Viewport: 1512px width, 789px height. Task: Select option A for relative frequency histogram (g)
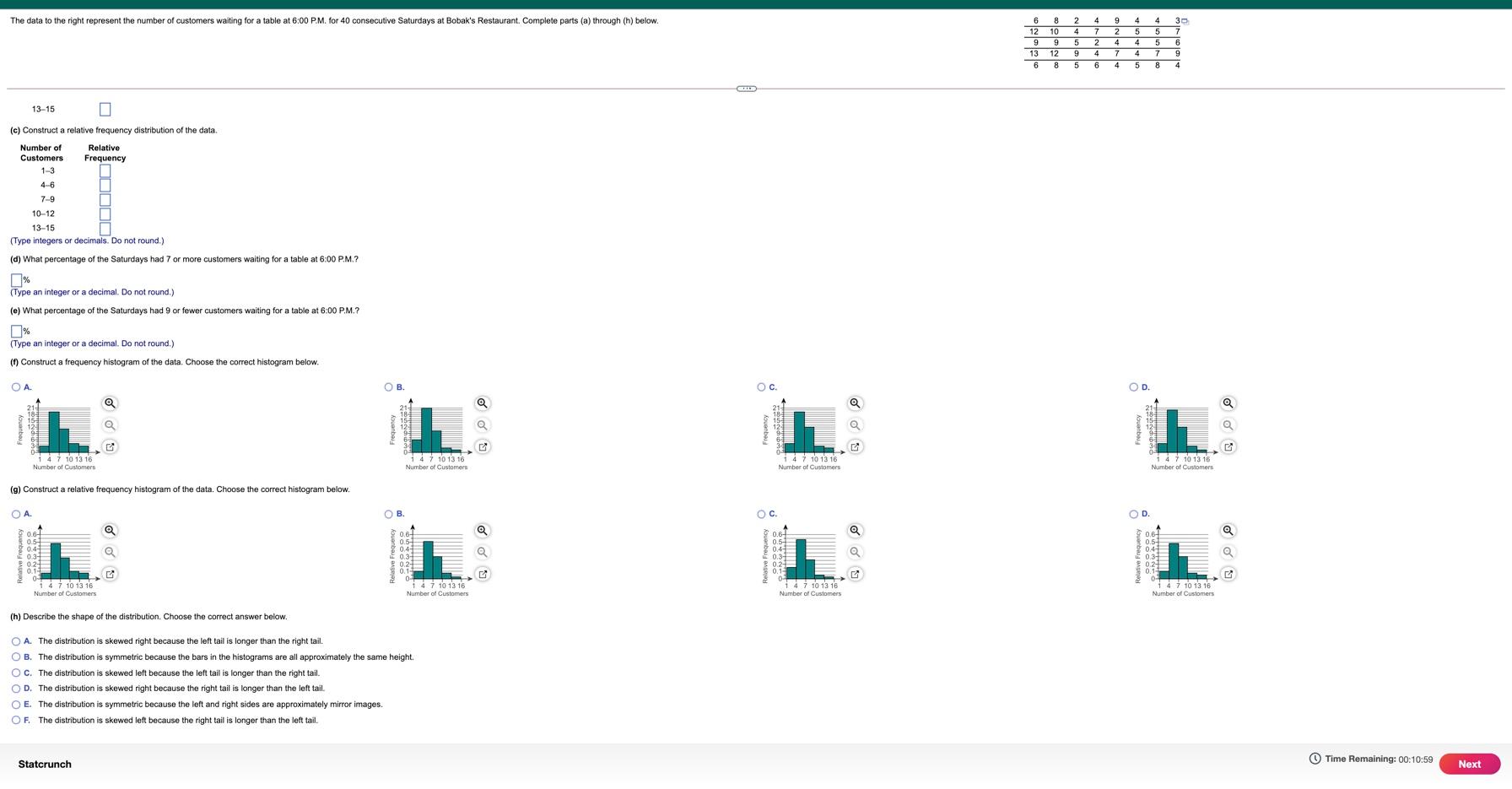(16, 514)
